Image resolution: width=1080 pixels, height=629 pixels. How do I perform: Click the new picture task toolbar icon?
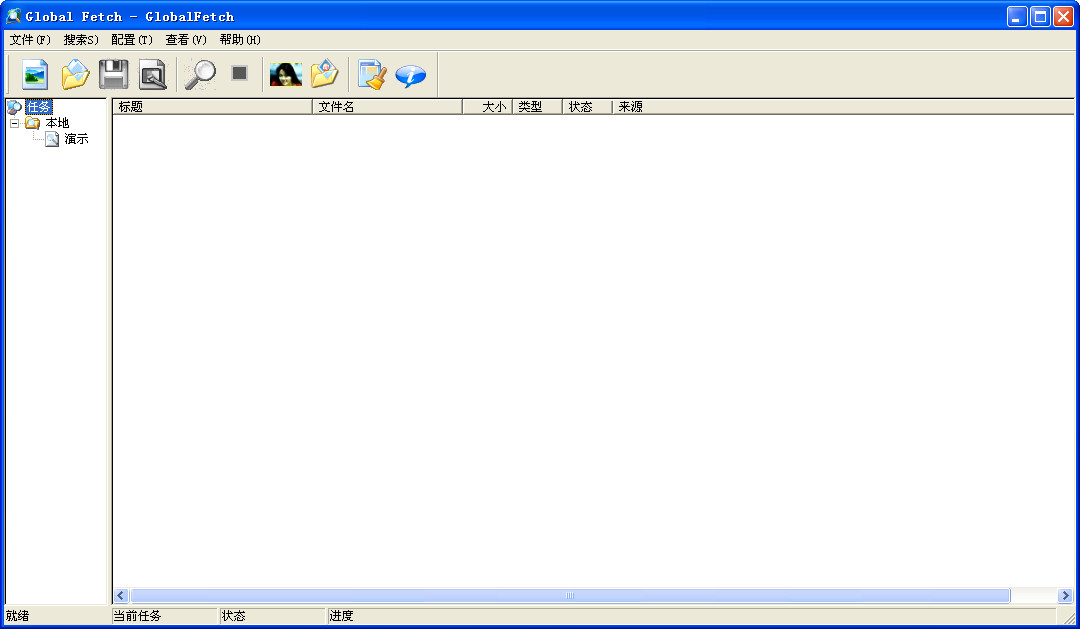[x=35, y=74]
